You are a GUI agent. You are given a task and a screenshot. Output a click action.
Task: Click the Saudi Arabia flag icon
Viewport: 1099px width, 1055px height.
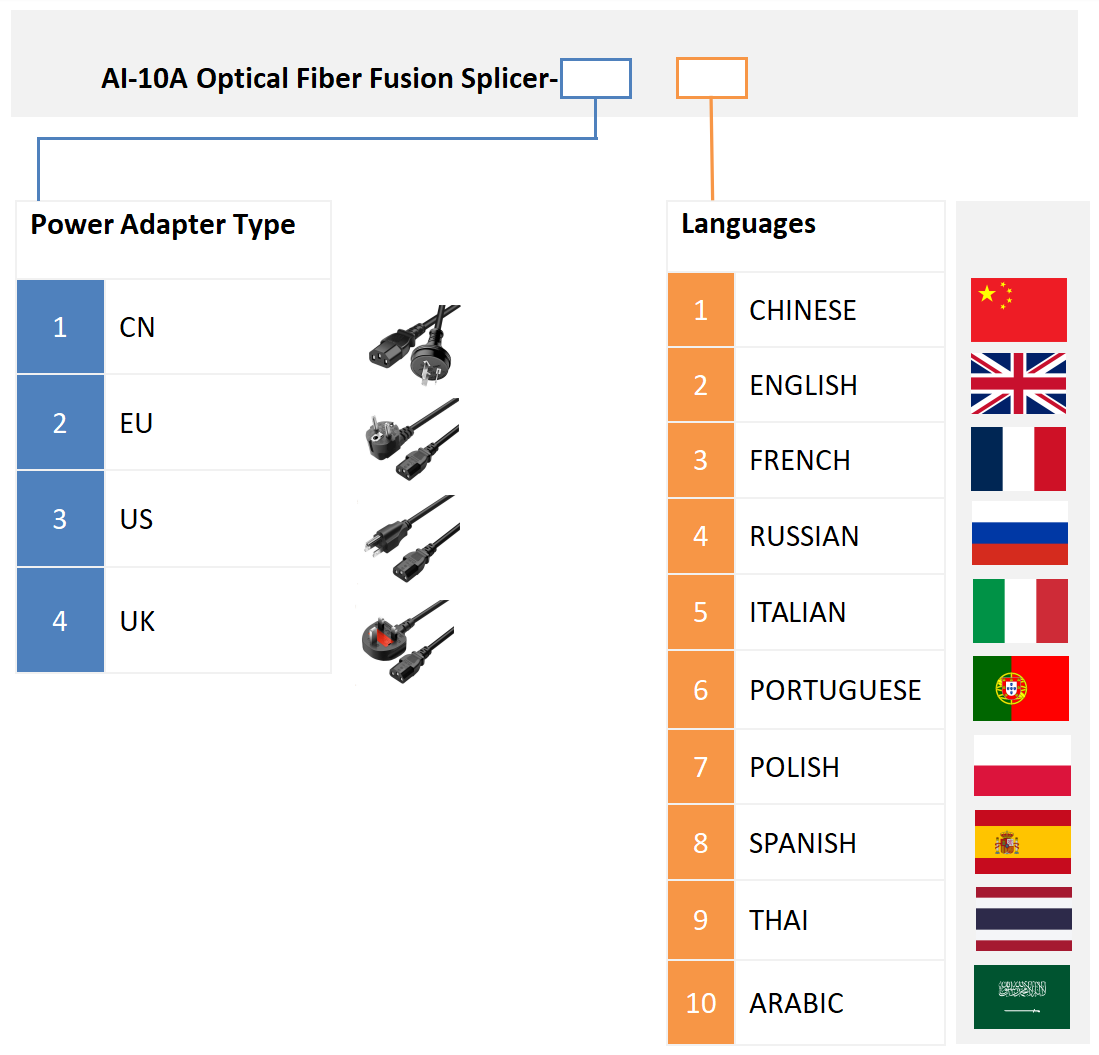pos(1021,997)
